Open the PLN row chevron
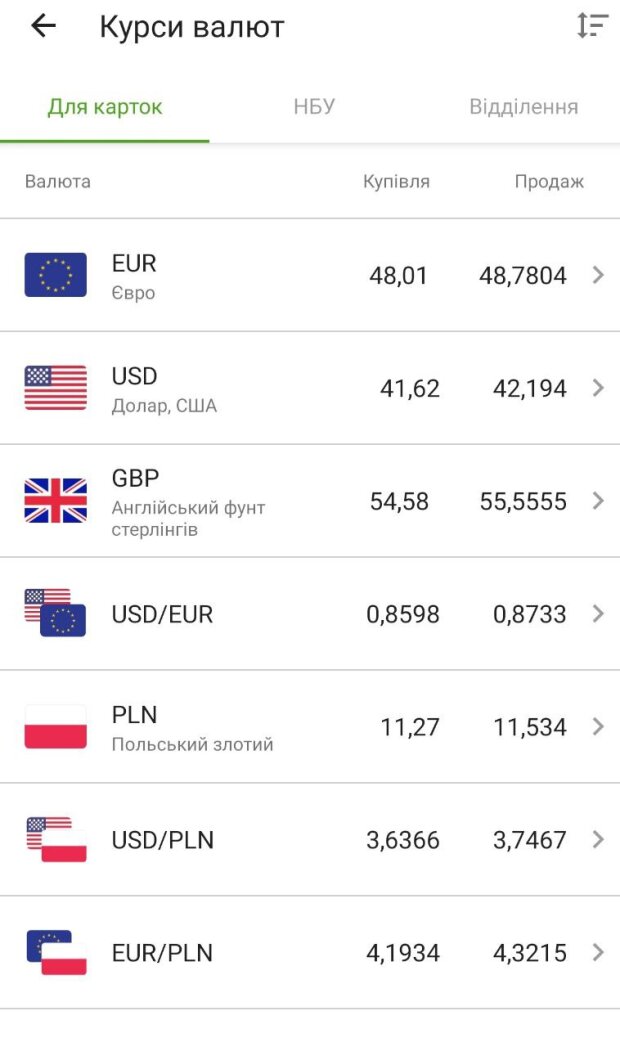 (x=598, y=727)
